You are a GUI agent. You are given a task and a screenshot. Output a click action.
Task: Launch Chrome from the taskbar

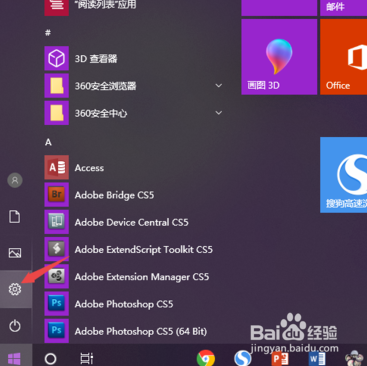point(206,358)
